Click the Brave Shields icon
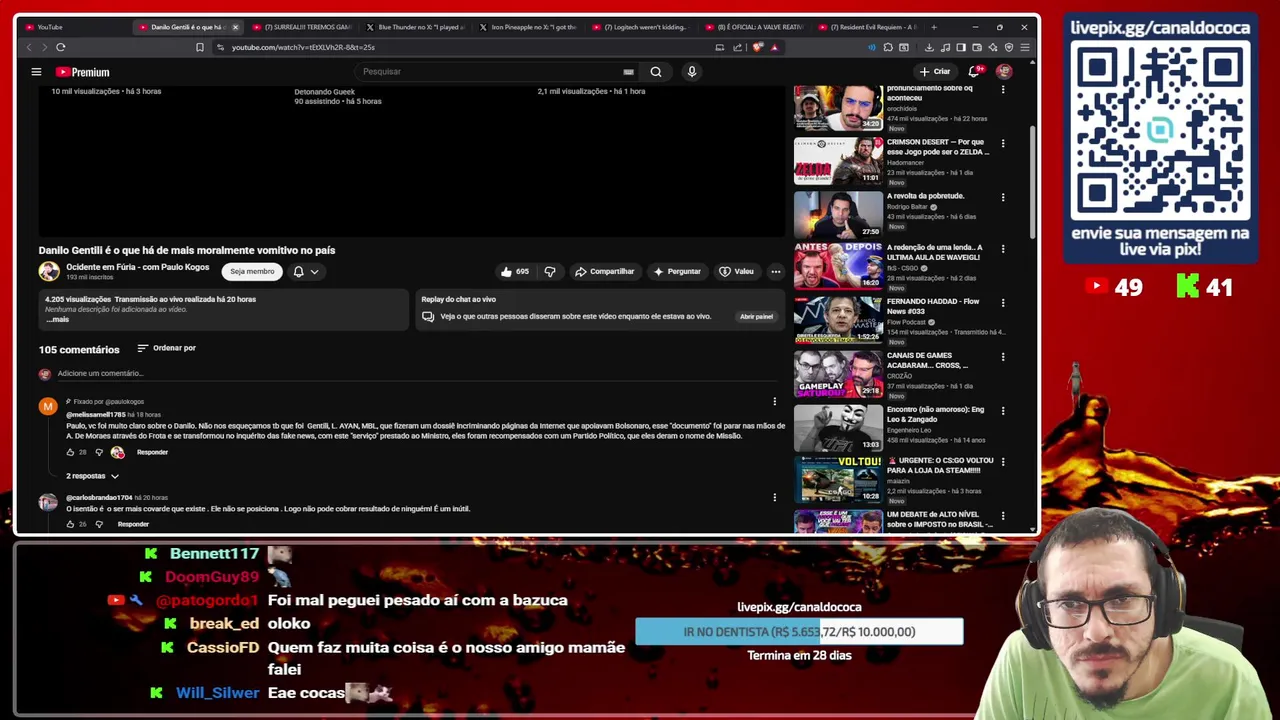This screenshot has height=720, width=1280. pos(757,47)
